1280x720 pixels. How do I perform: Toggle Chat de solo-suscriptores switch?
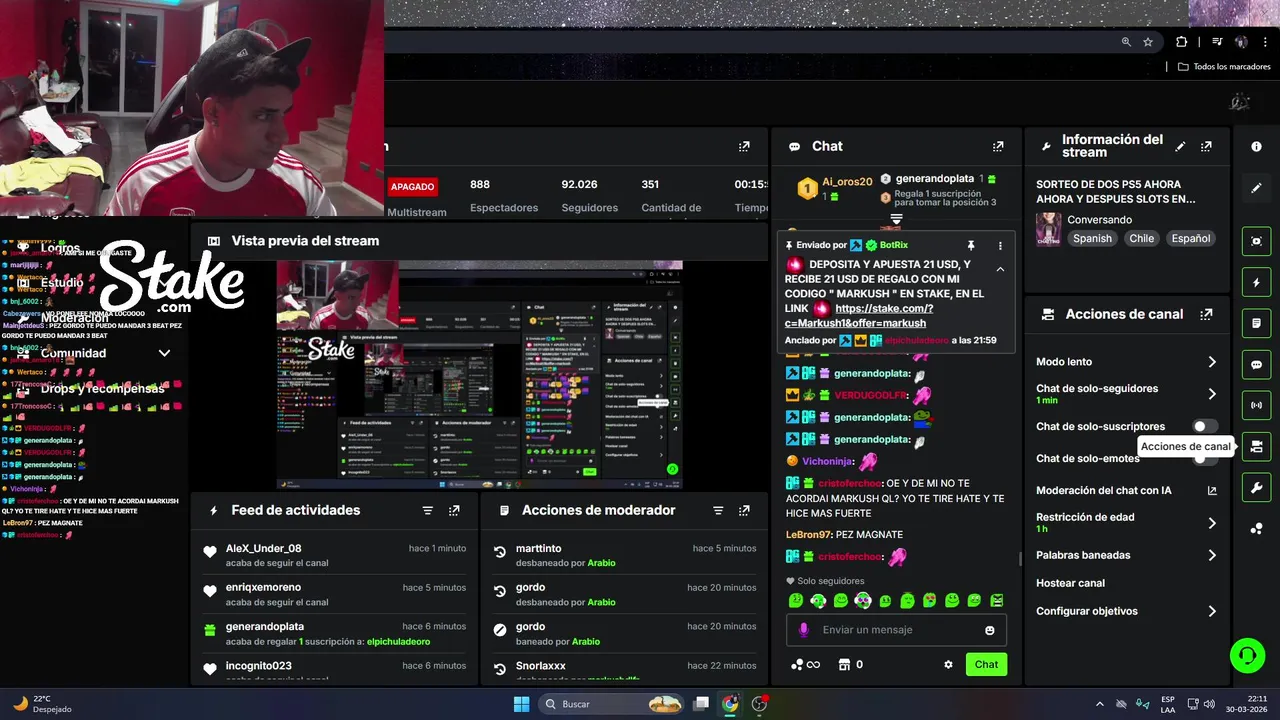tap(1205, 426)
